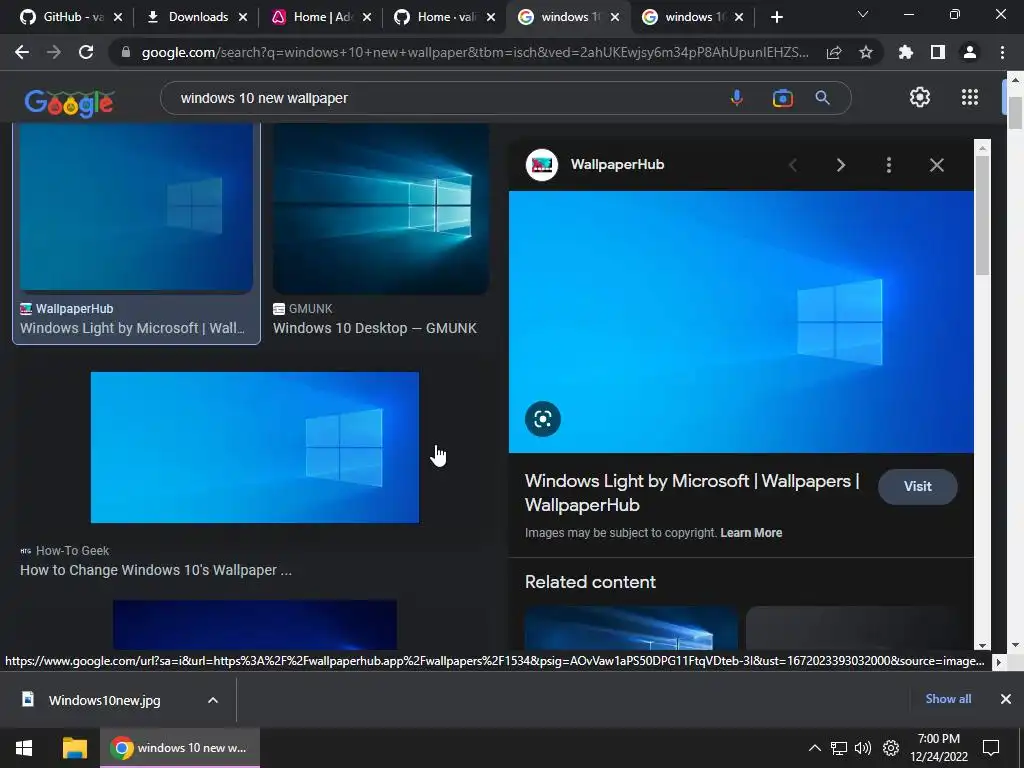Open Google quick settings gear
The height and width of the screenshot is (768, 1024).
[x=920, y=97]
